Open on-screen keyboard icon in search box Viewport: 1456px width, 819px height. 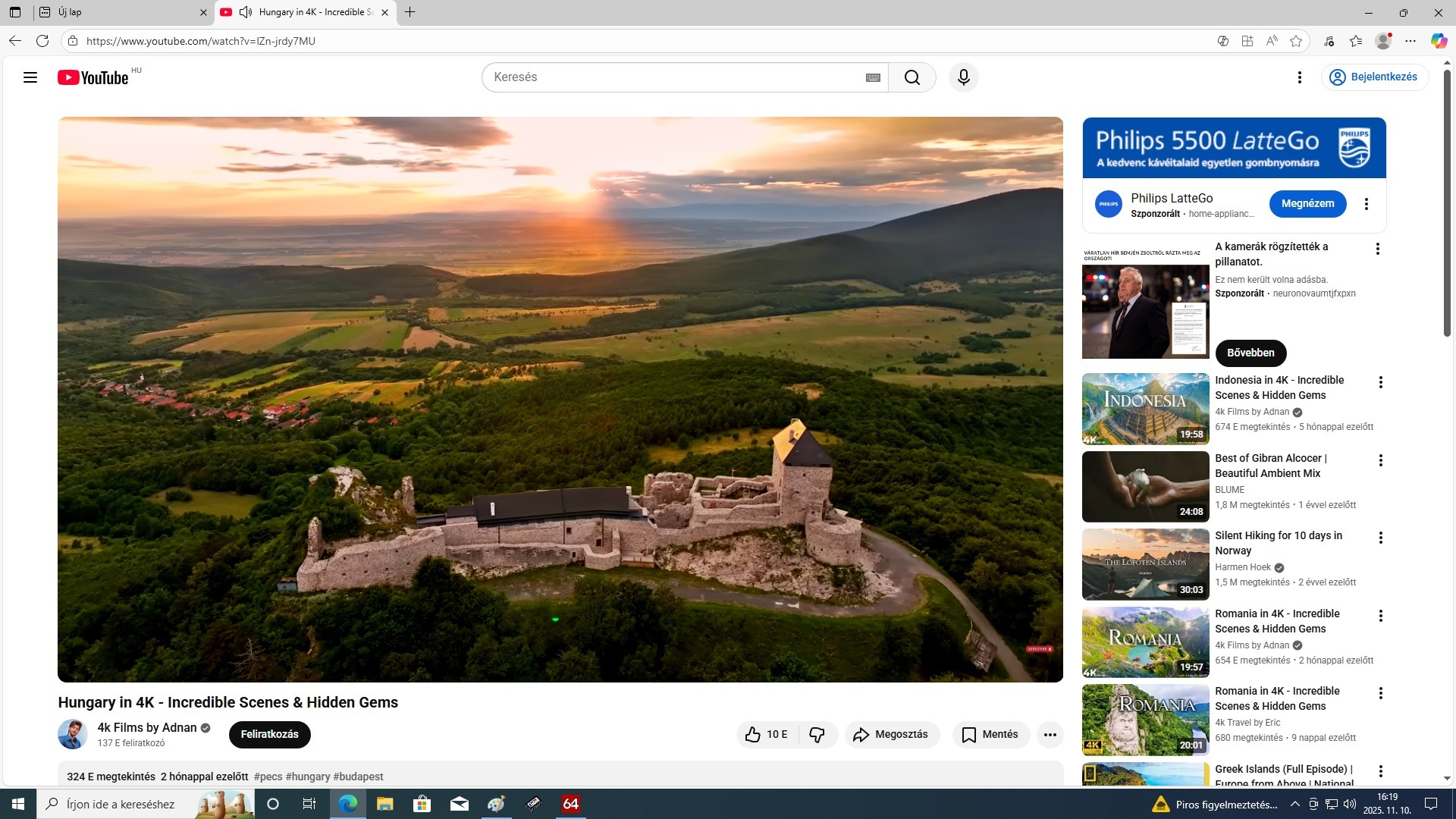pos(873,77)
